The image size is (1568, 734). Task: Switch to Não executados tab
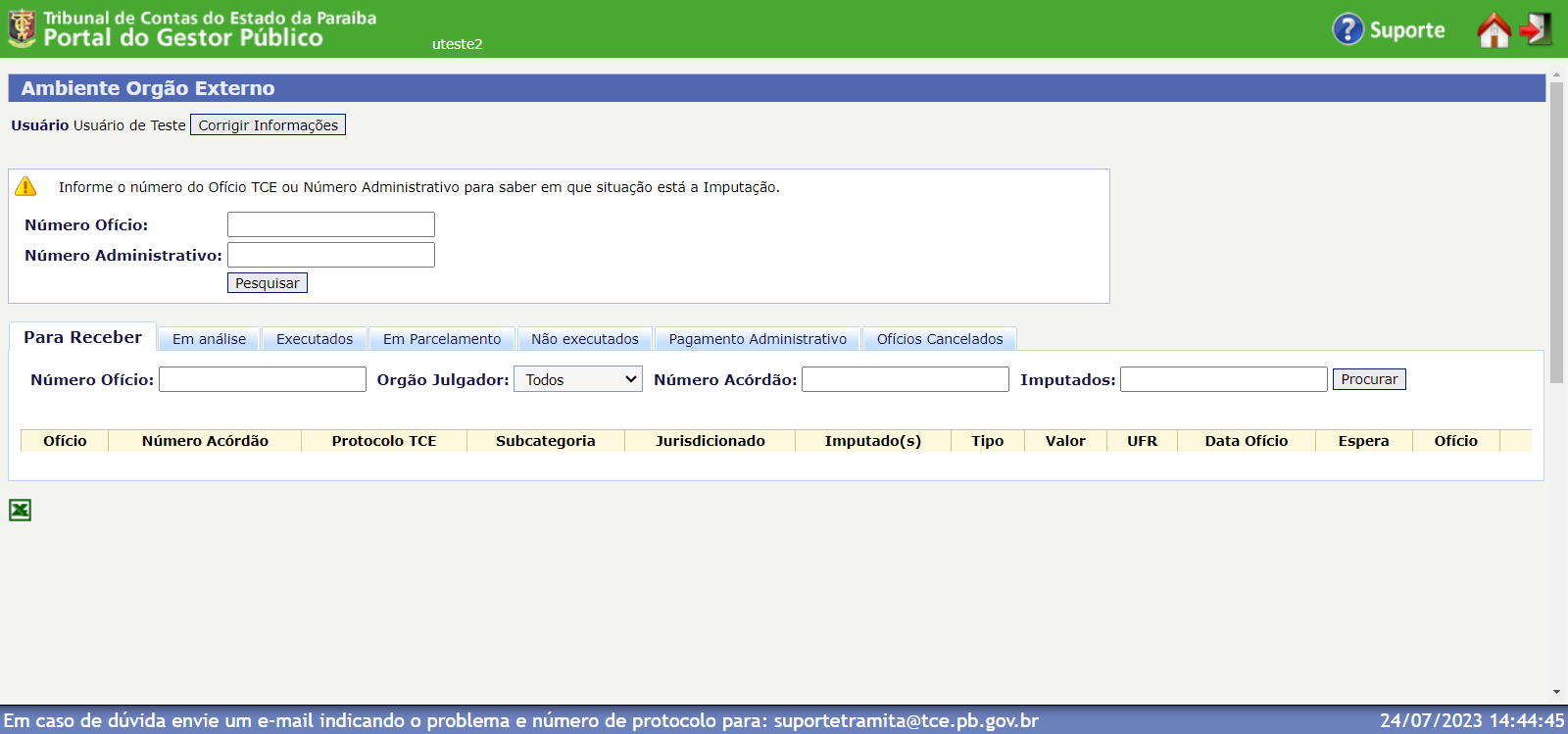[585, 339]
